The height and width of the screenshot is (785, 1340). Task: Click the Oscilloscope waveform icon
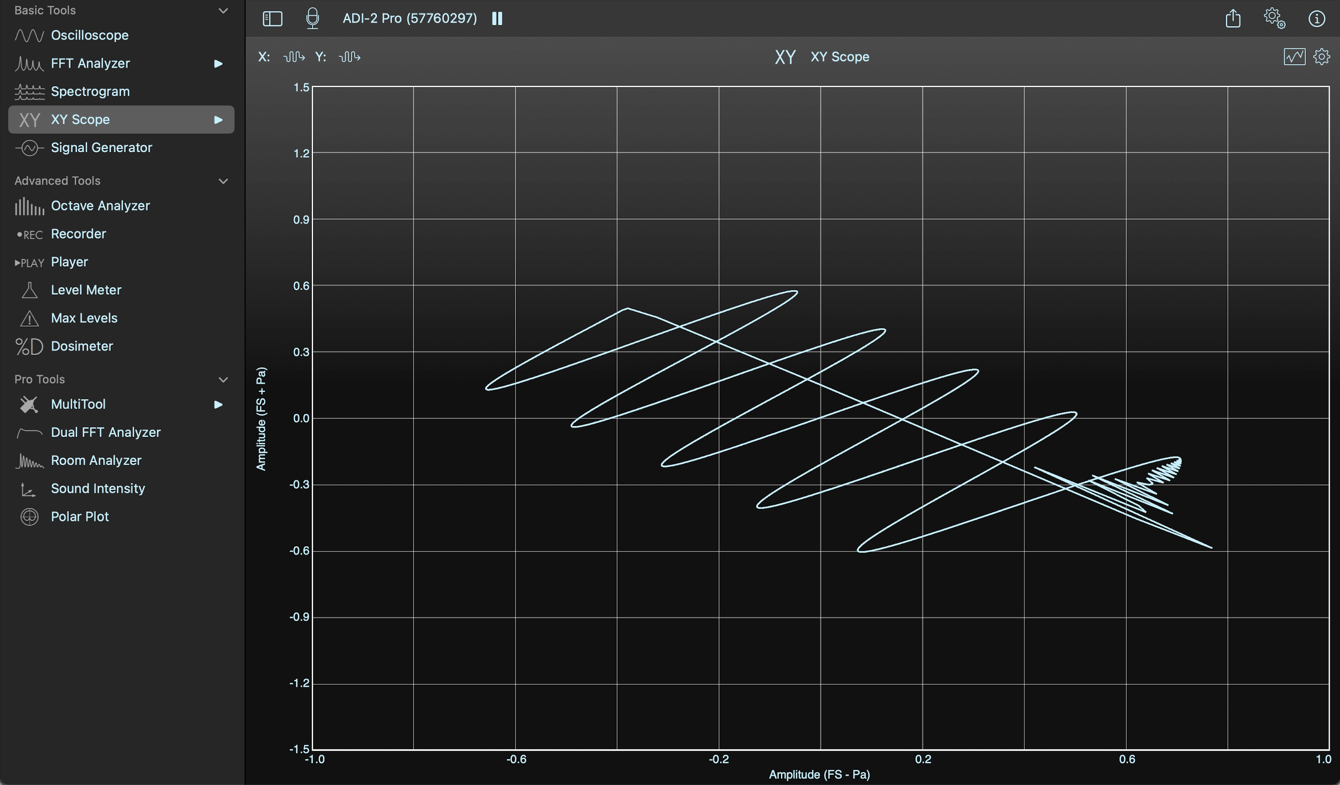29,36
